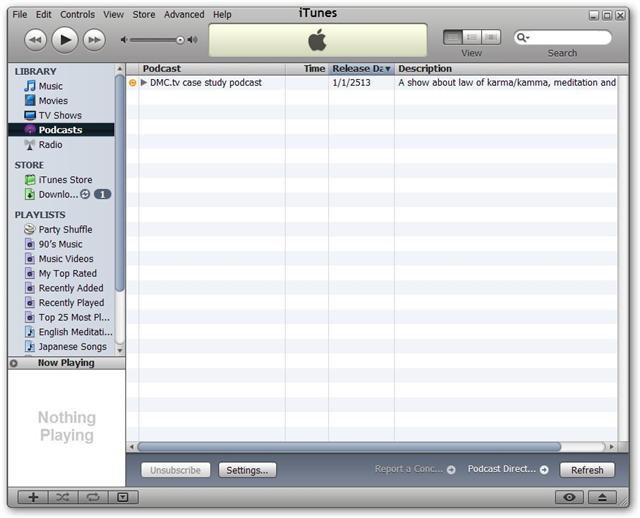Open the visualizer eye icon
The width and height of the screenshot is (640, 518).
coord(570,497)
